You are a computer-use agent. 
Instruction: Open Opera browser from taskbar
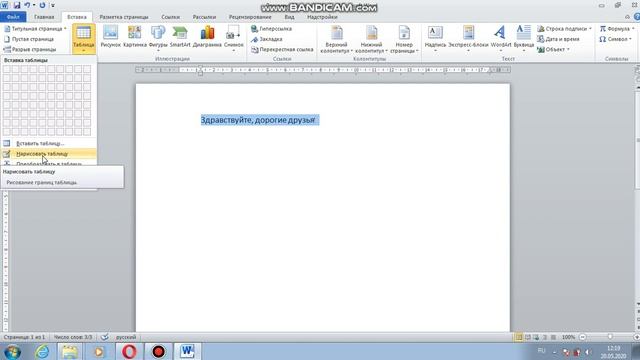[129, 351]
